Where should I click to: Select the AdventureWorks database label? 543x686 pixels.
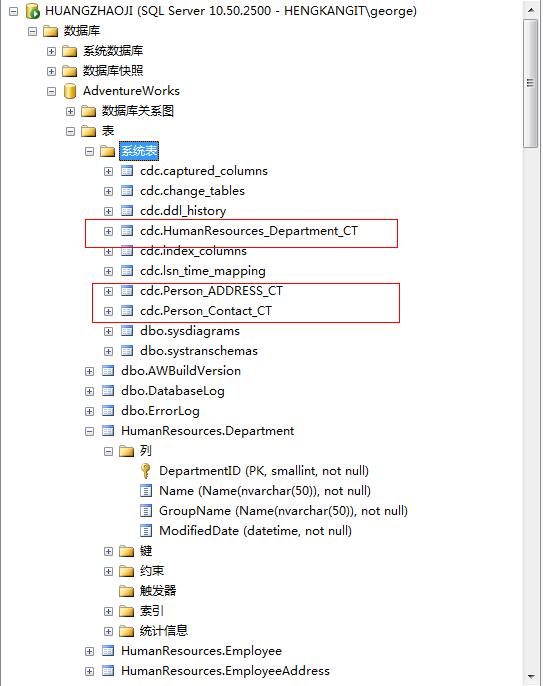click(131, 91)
